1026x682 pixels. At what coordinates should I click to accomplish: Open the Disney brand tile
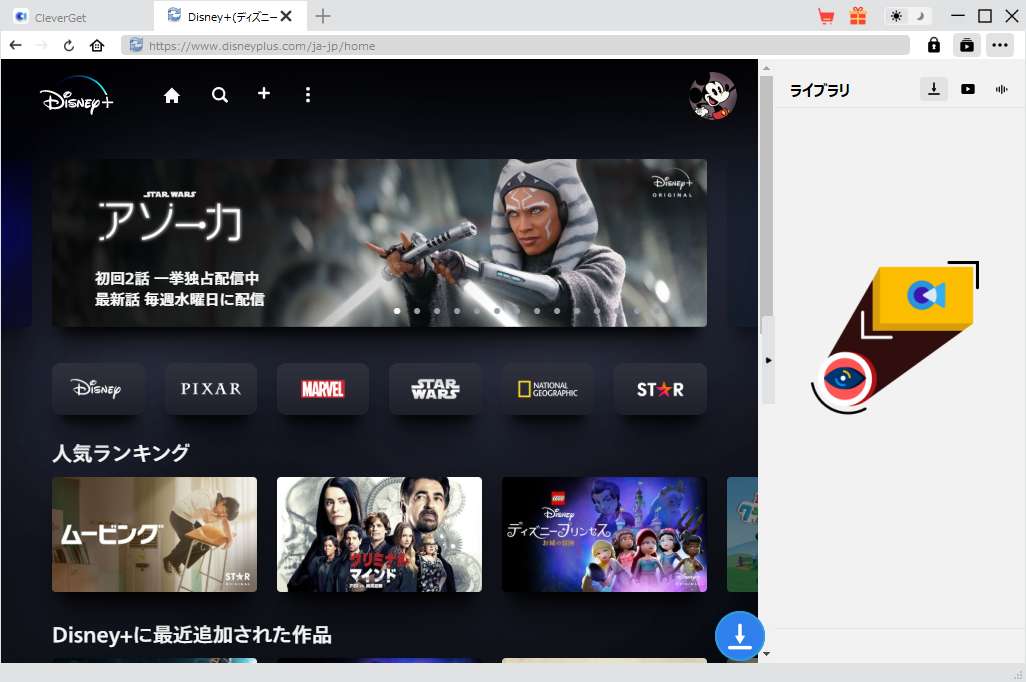coord(99,389)
